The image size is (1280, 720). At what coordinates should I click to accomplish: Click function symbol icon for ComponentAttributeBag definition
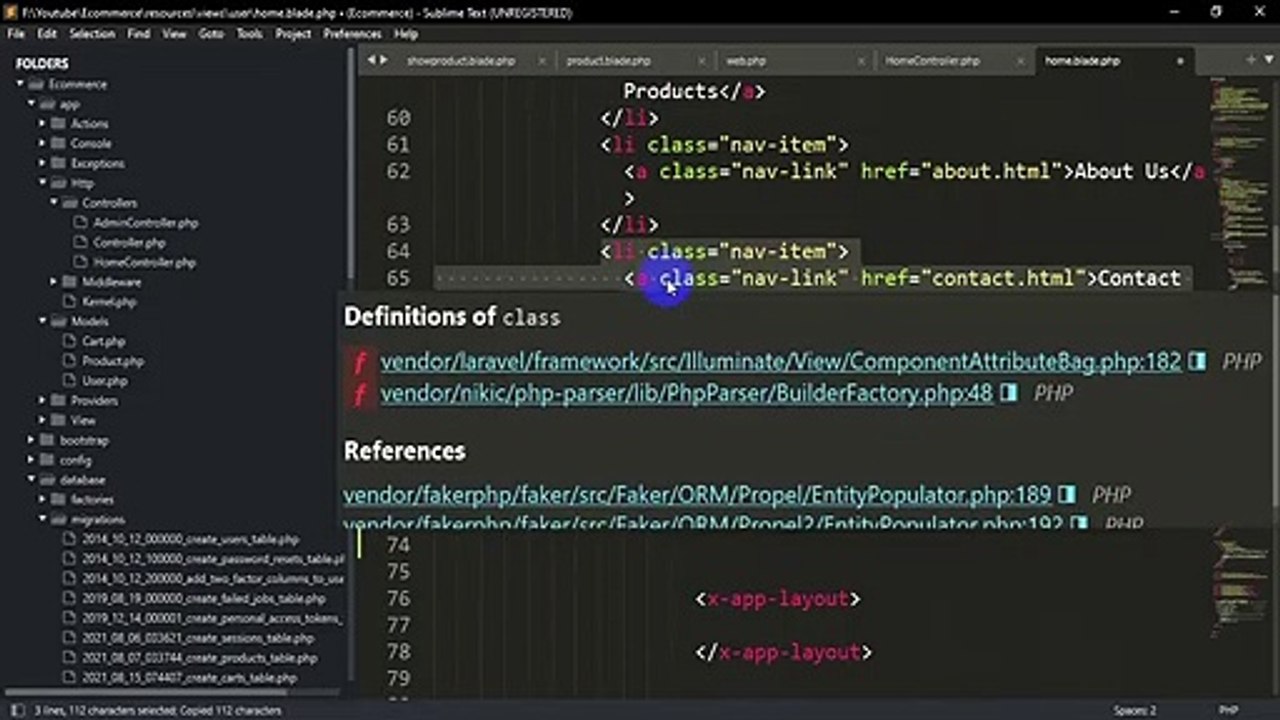click(x=360, y=362)
